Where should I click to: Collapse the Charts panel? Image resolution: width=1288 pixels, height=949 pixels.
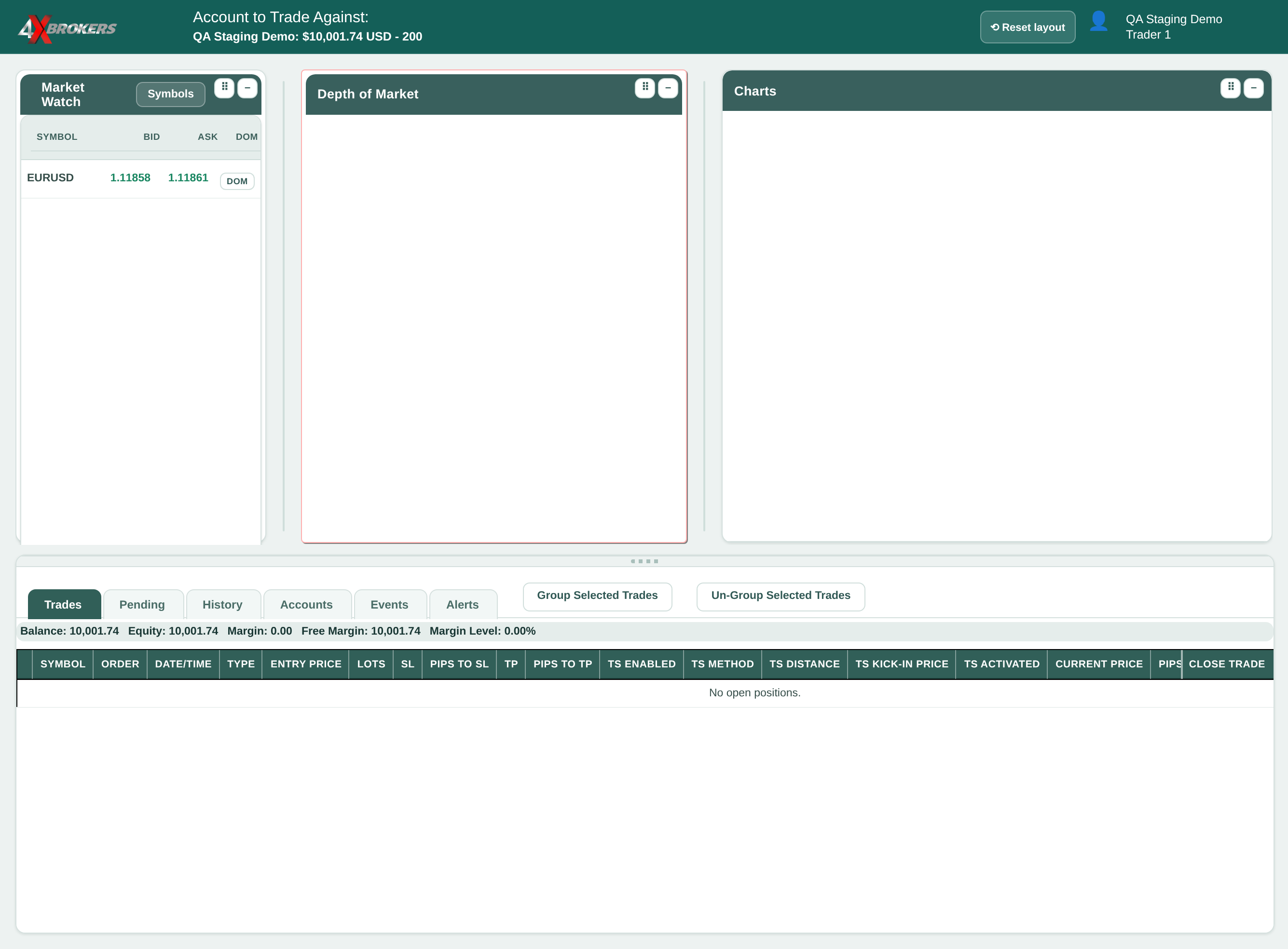1254,88
